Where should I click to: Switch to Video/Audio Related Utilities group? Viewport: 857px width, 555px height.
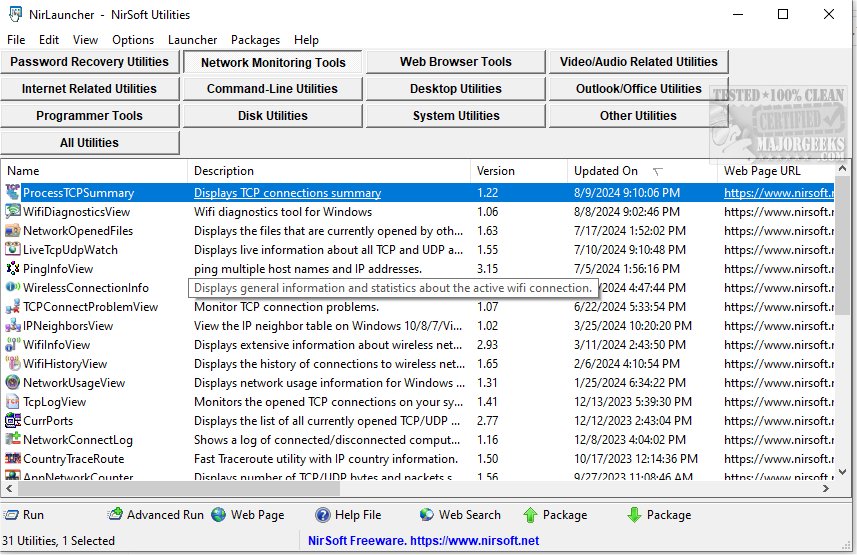tap(638, 62)
